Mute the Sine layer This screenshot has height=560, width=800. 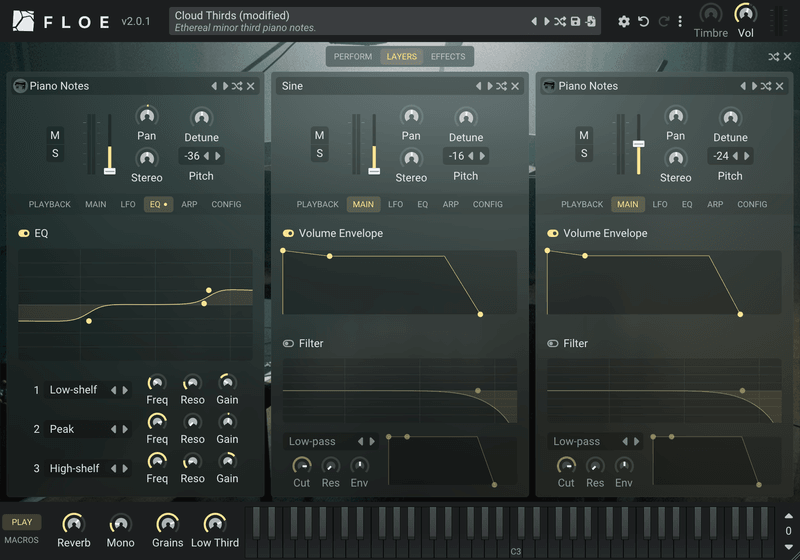point(319,135)
